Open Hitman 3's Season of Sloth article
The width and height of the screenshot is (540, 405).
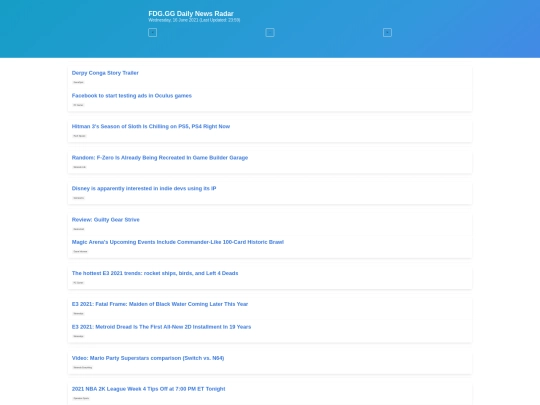tap(150, 126)
